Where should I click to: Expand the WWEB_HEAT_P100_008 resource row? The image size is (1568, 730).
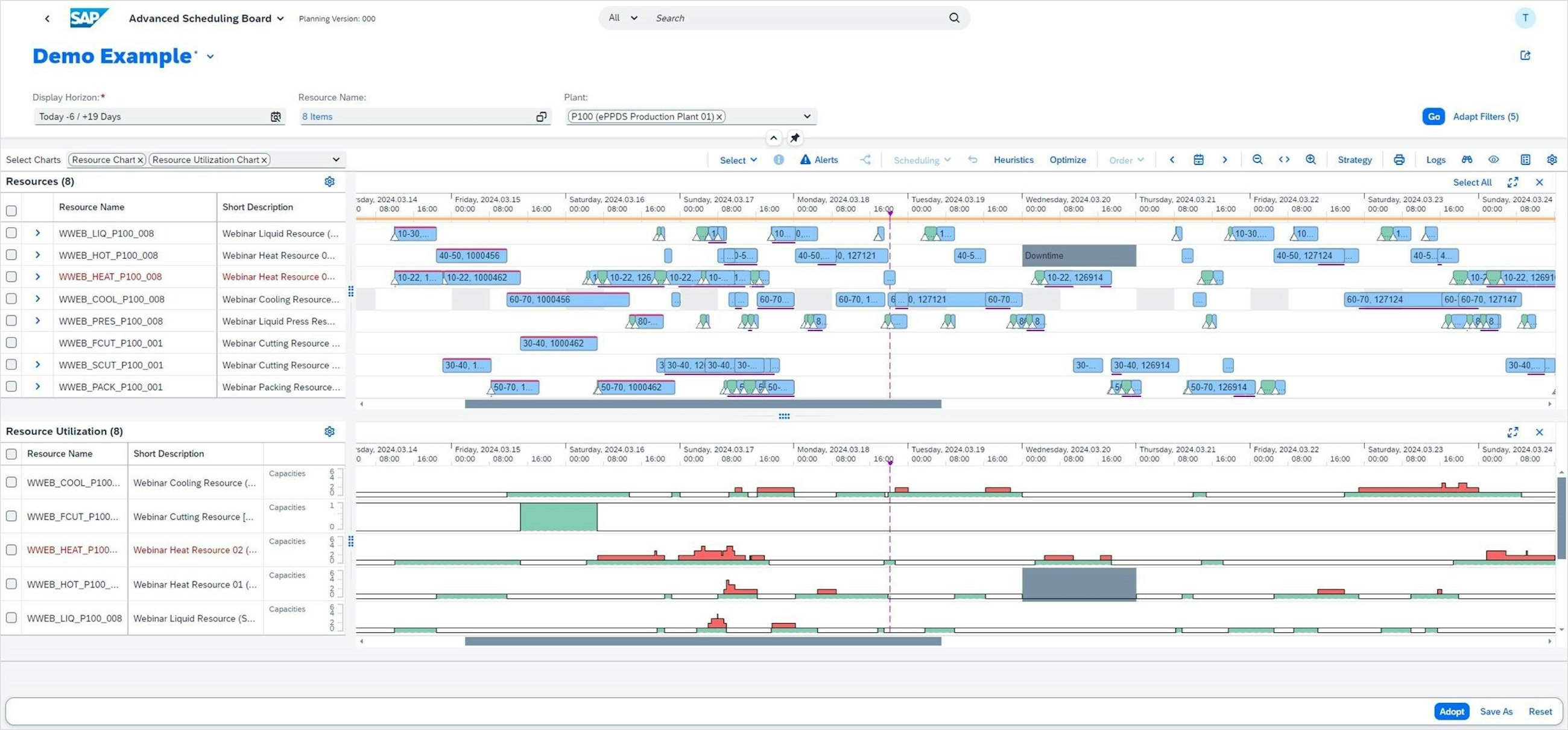click(38, 276)
